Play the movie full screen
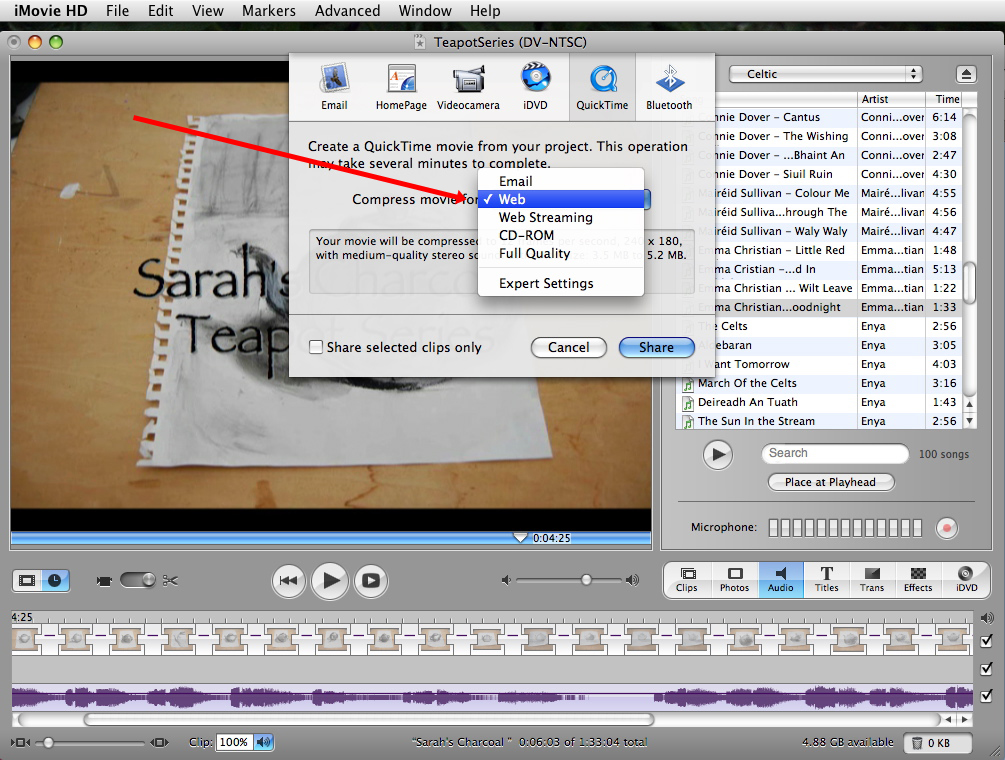 (x=371, y=581)
